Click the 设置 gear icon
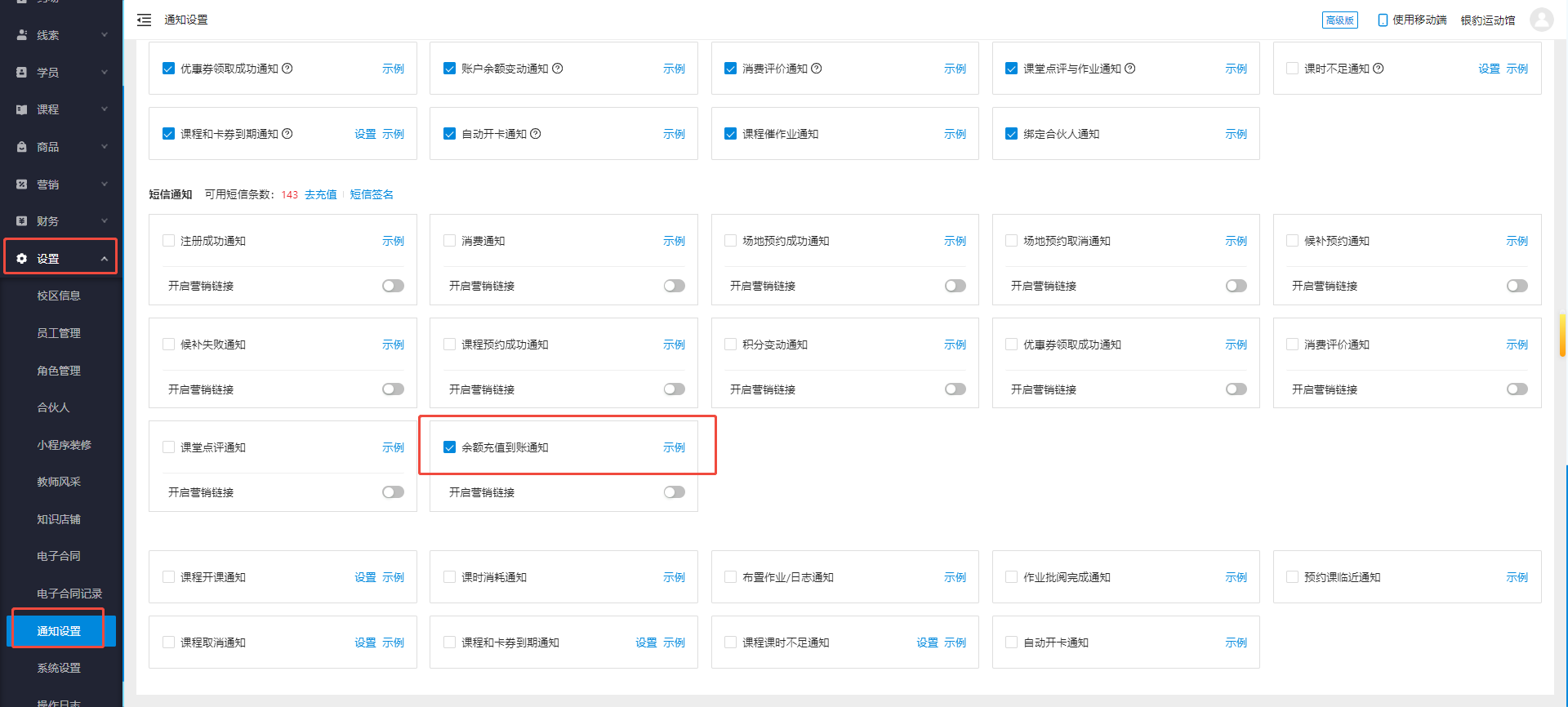 22,259
